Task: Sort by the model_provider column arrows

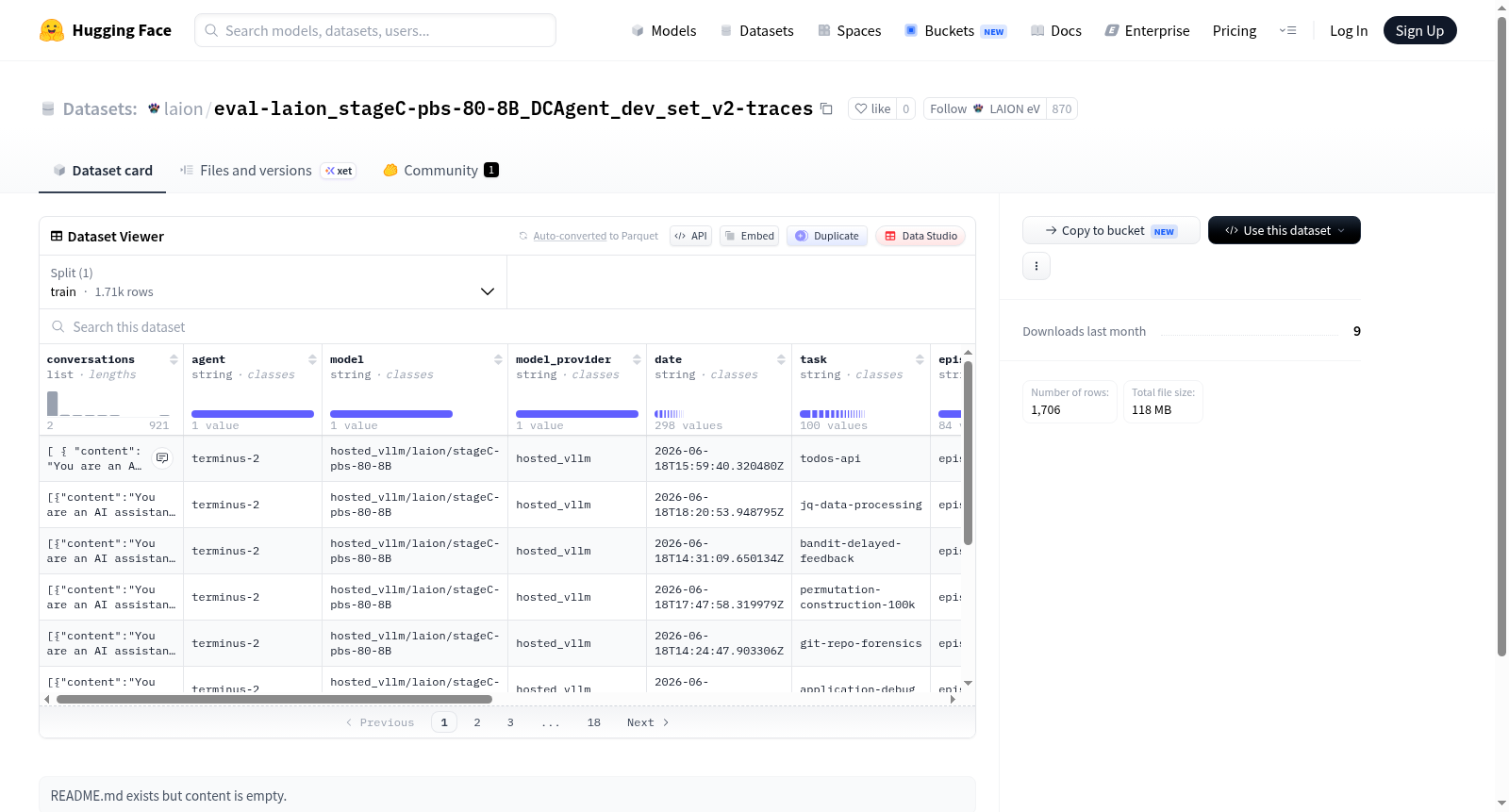Action: [x=637, y=359]
